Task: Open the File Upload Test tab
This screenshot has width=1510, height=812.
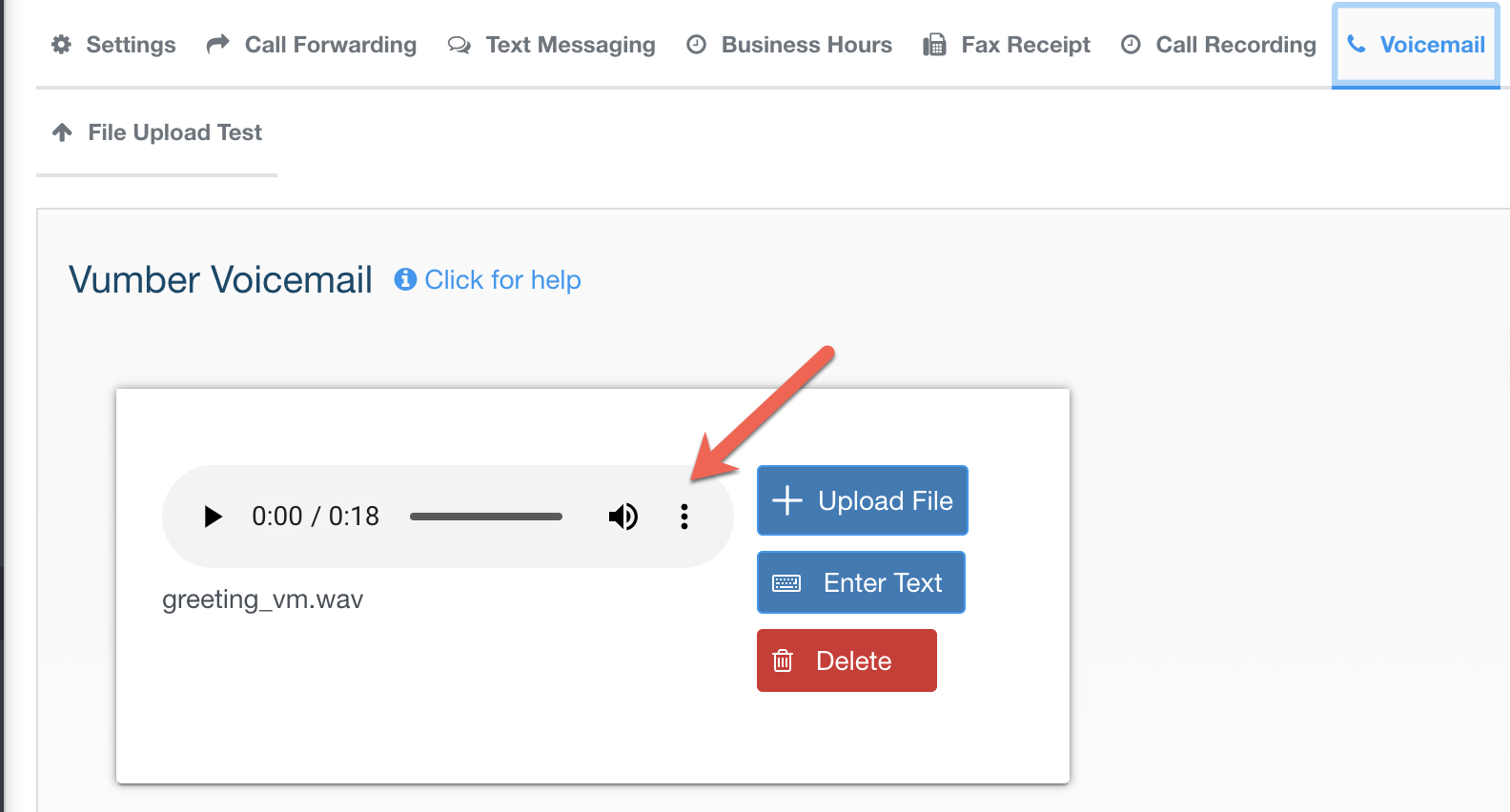Action: click(157, 132)
